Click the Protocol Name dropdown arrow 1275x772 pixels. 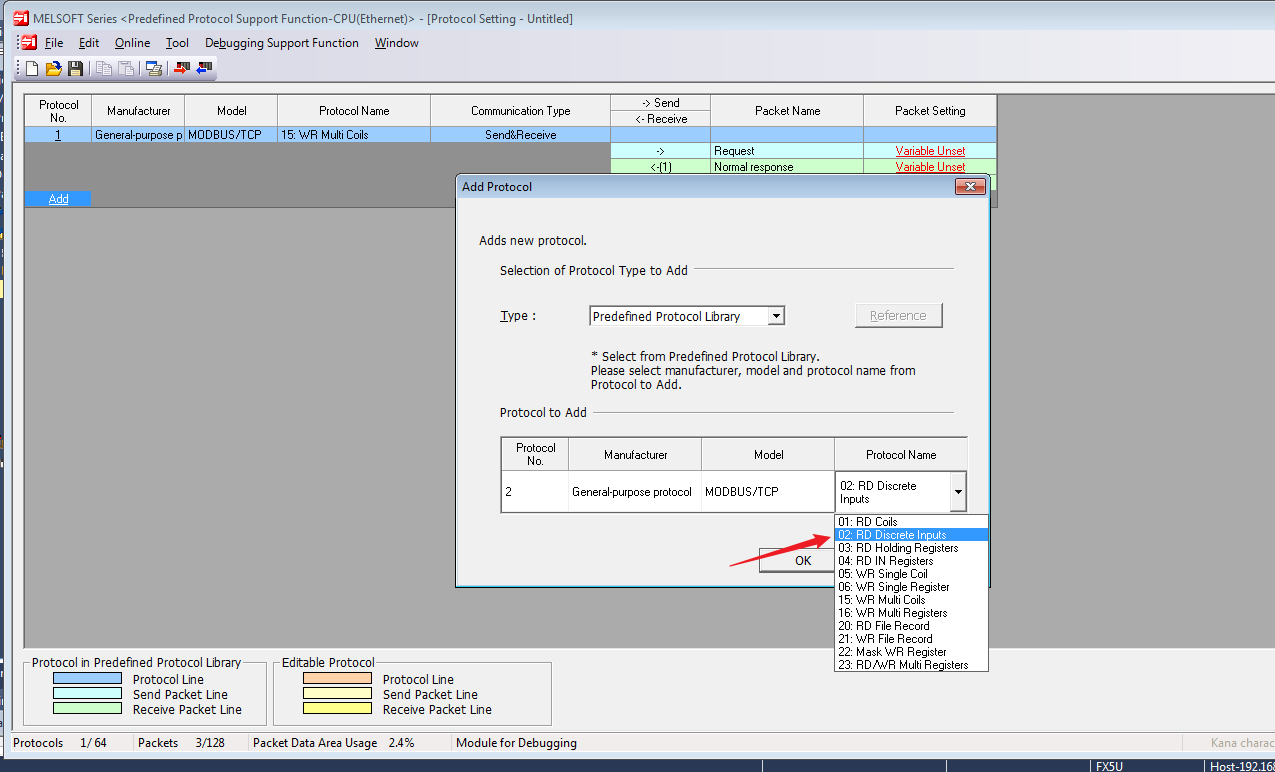pyautogui.click(x=958, y=492)
